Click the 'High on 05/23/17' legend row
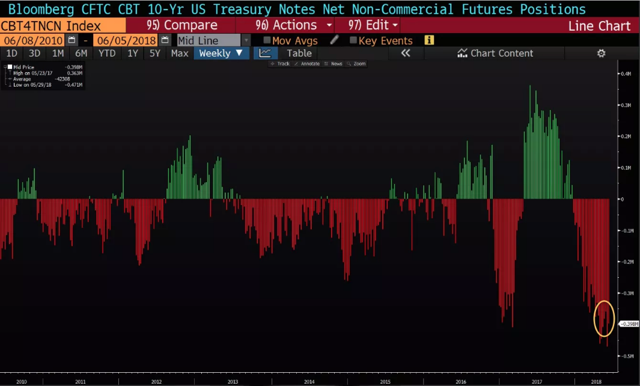 point(47,73)
